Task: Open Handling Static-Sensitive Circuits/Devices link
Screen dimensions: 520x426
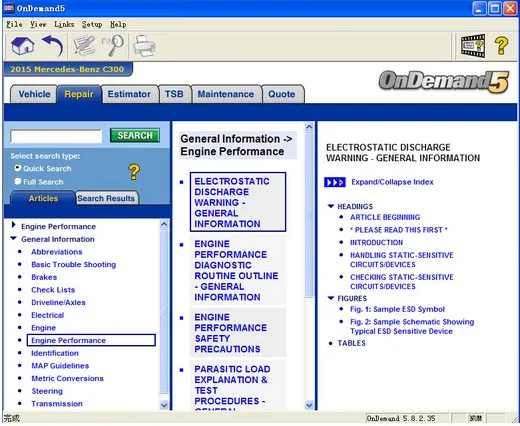Action: coord(402,260)
